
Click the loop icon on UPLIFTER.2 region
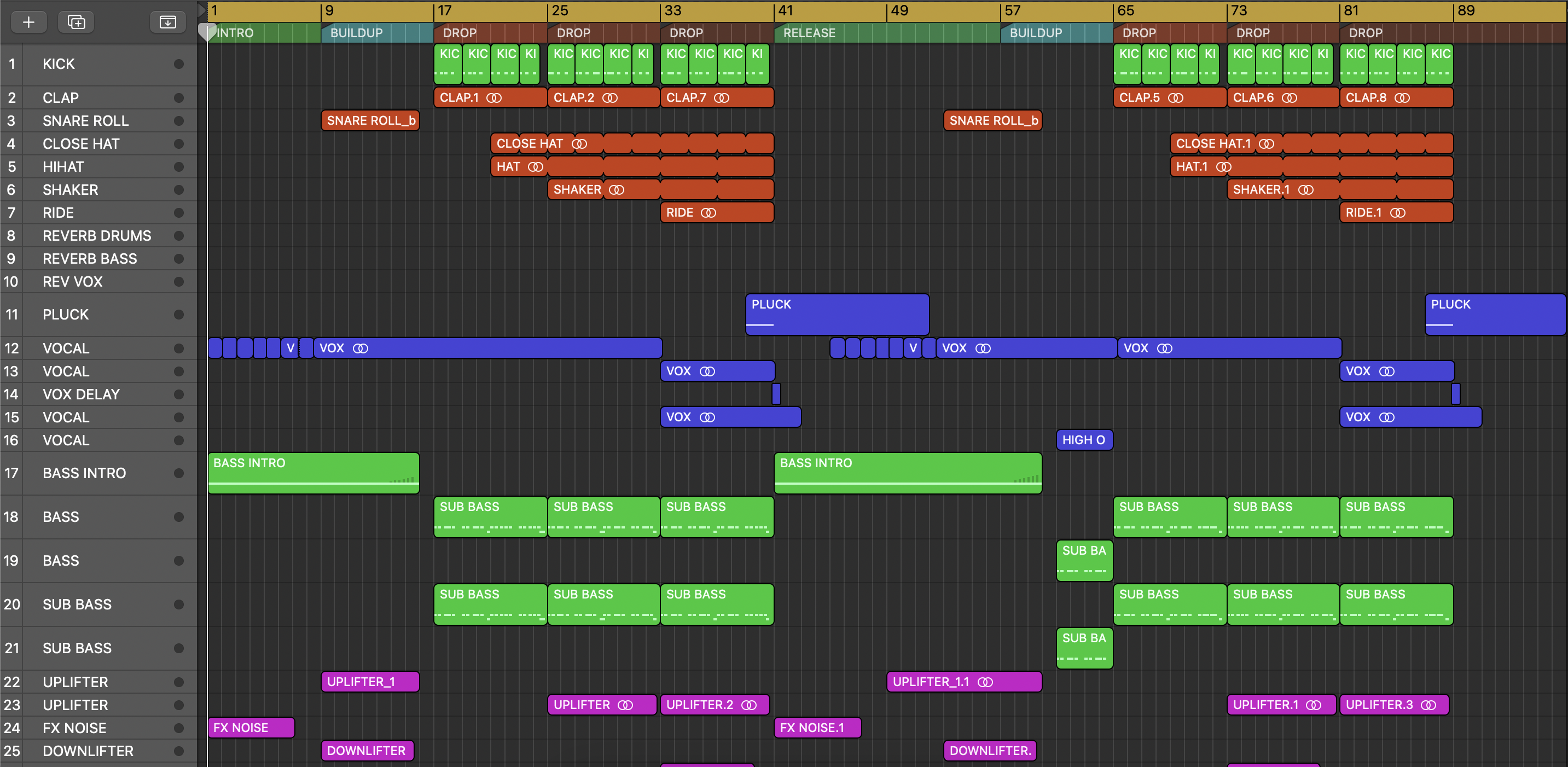coord(748,705)
